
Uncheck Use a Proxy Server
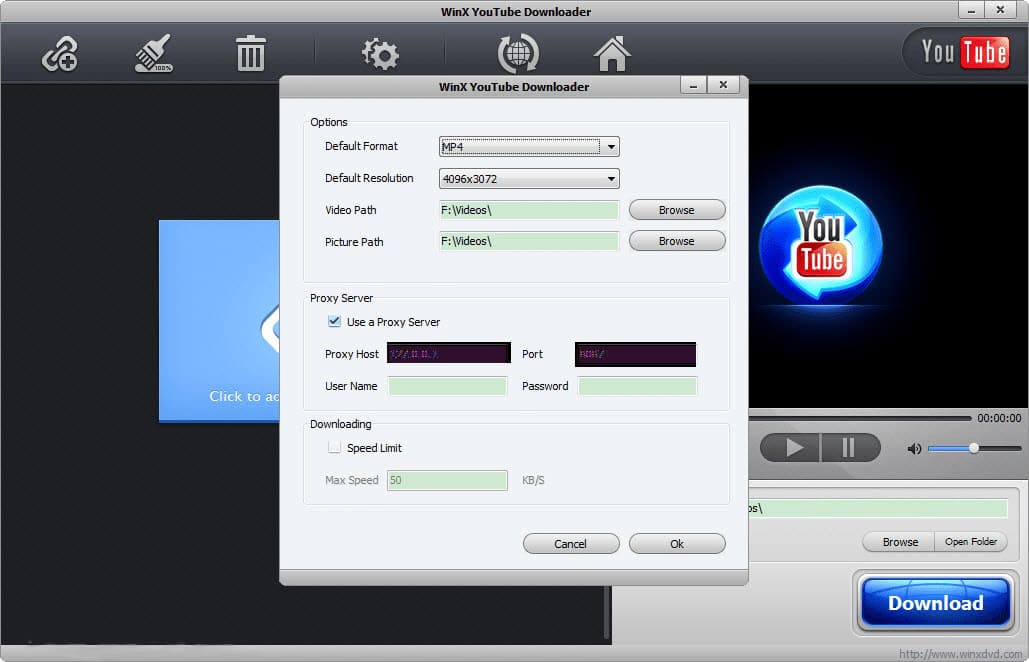(334, 321)
